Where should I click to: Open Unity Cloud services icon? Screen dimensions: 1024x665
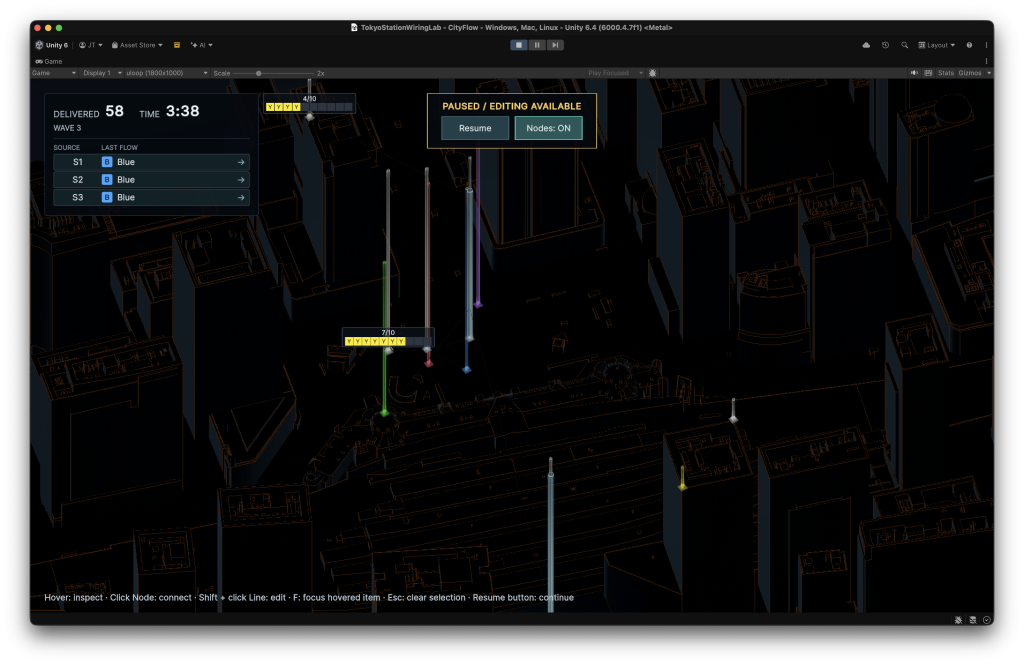(866, 45)
